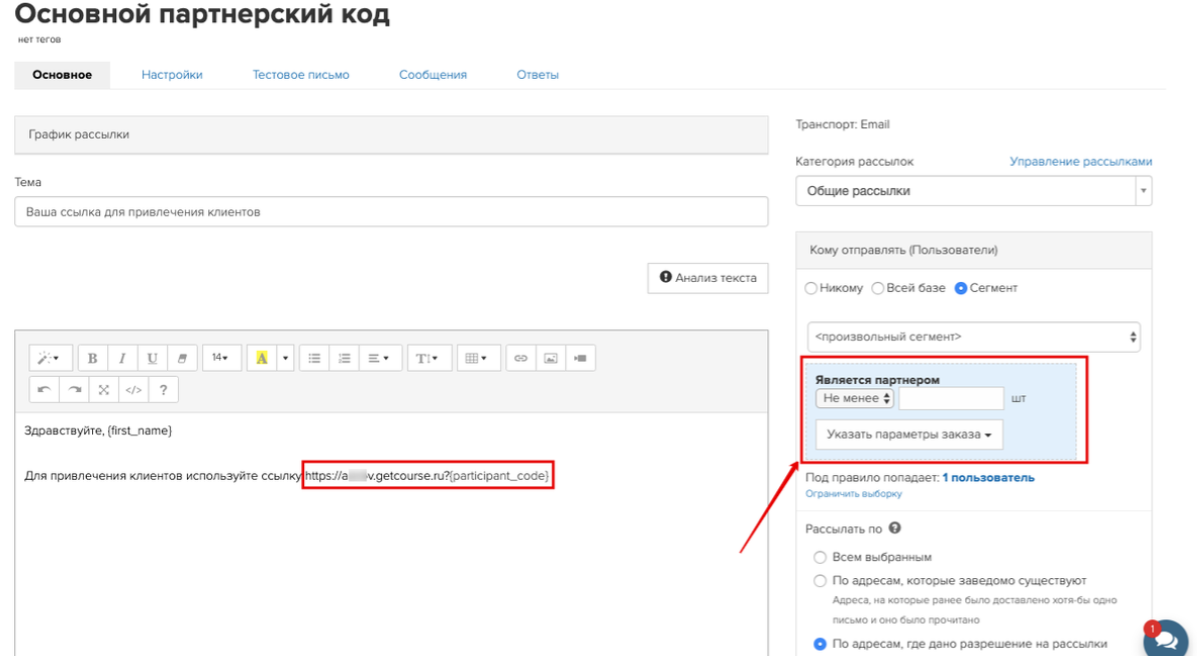1197x656 pixels.
Task: Expand the График рассылки section
Action: (391, 134)
